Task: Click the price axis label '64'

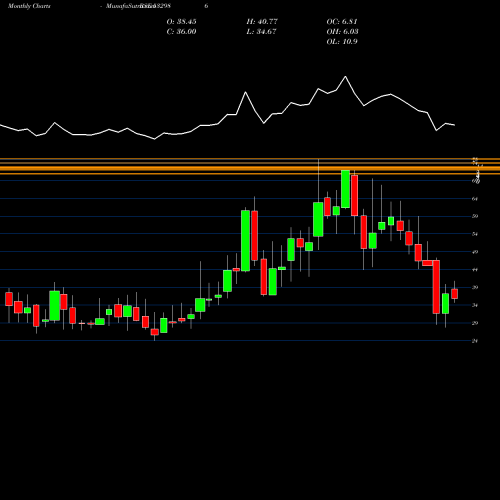Action: (x=475, y=199)
